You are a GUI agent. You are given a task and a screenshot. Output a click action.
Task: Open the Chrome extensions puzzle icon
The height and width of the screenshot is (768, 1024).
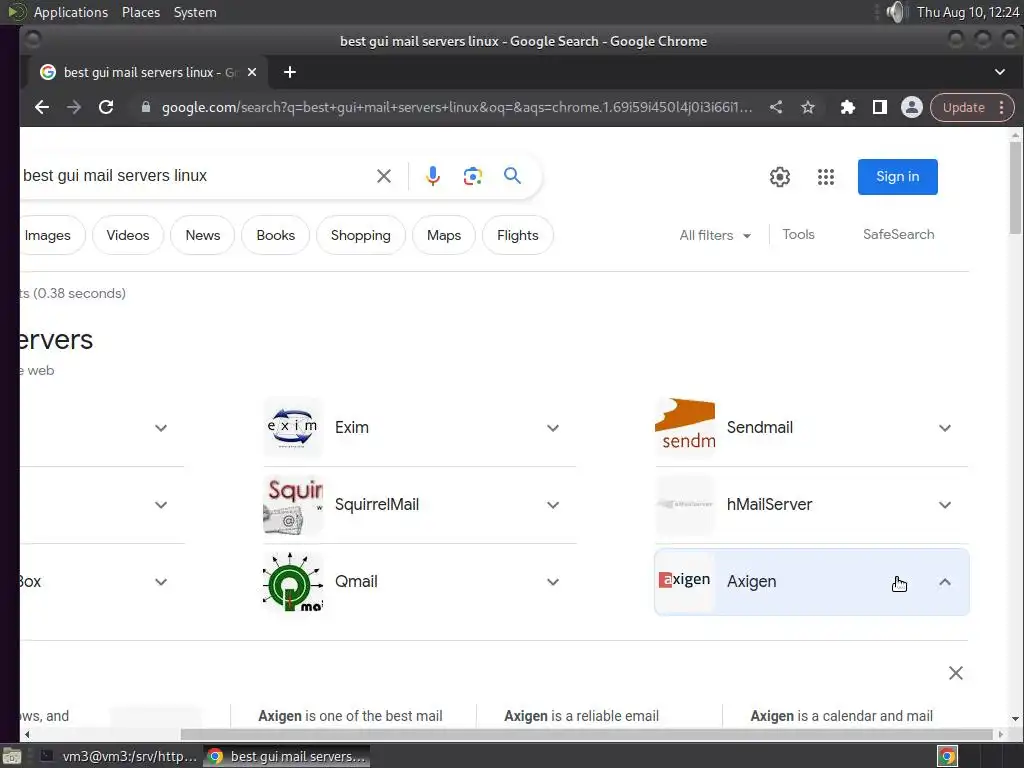point(848,108)
